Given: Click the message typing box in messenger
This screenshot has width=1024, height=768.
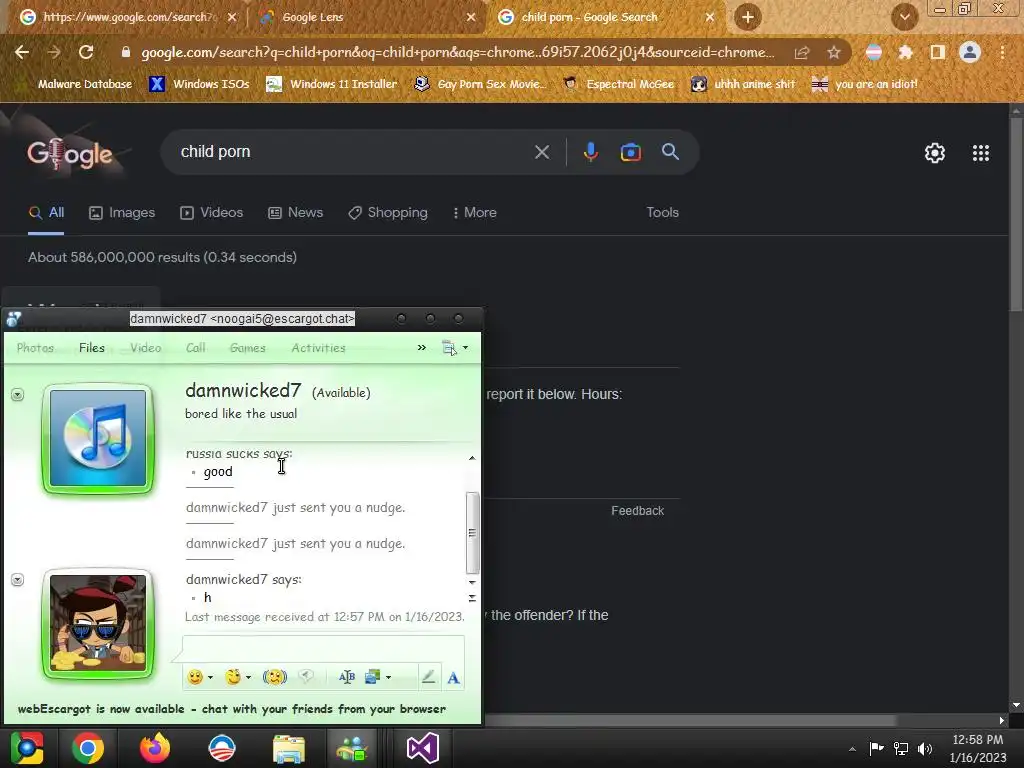Looking at the screenshot, I should (x=323, y=647).
